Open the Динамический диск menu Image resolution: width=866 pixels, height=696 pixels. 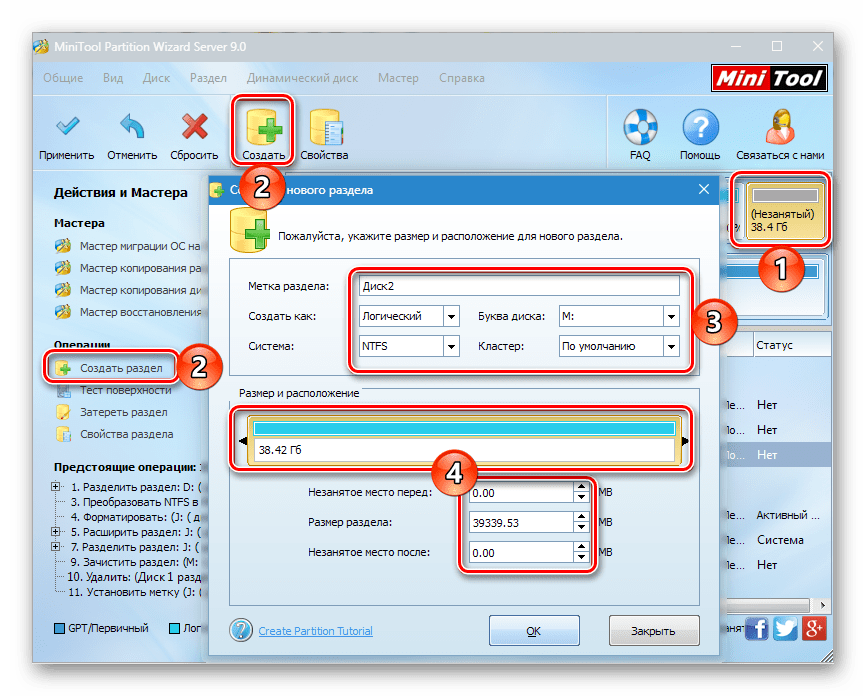(x=302, y=78)
